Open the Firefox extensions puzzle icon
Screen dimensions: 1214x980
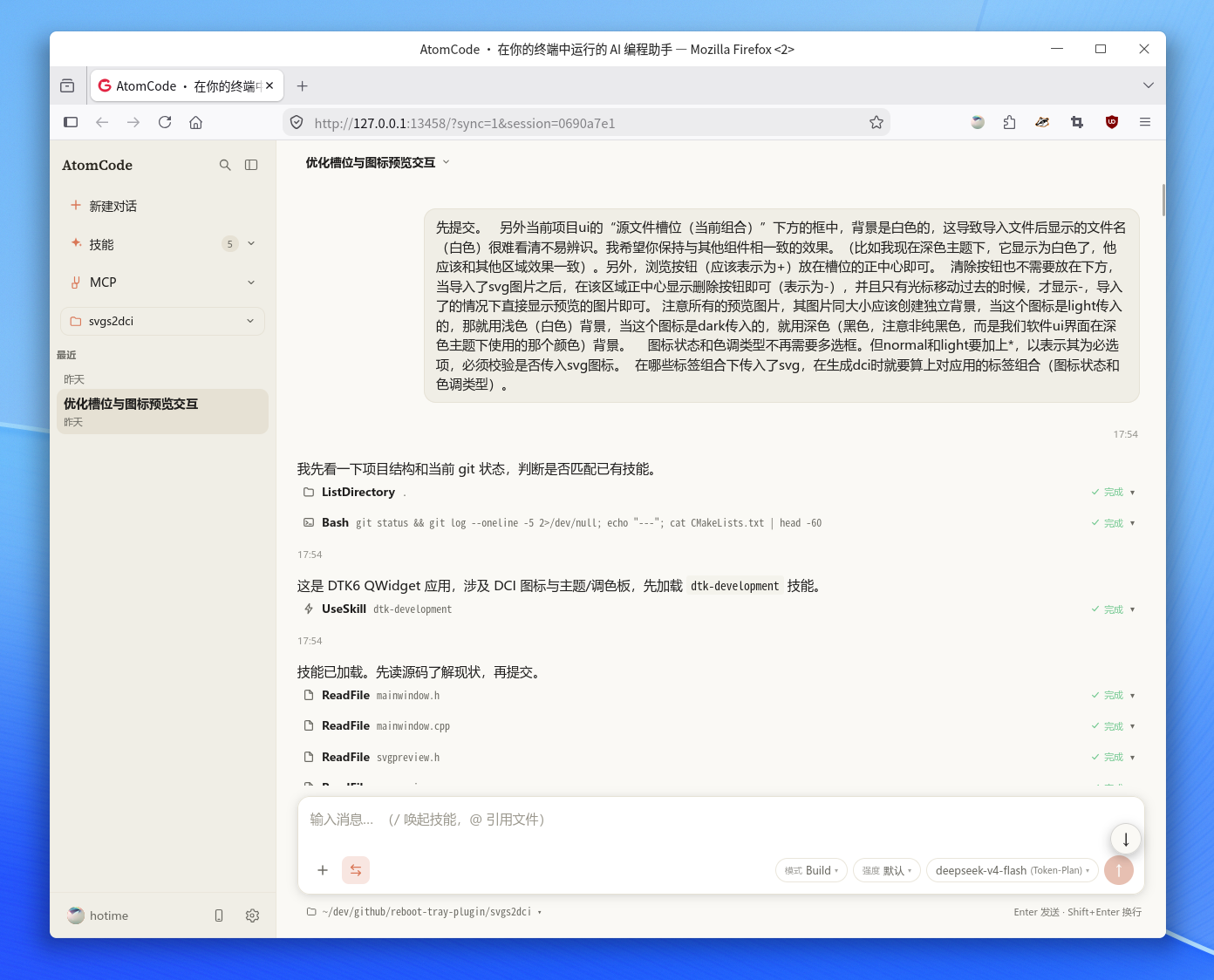[x=1010, y=122]
